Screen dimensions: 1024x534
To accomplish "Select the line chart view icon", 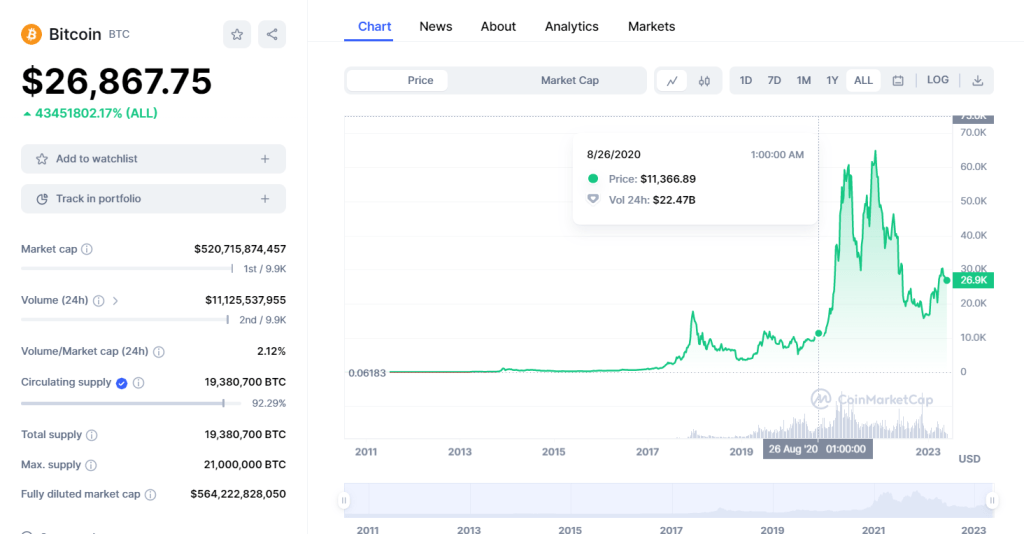I will (672, 81).
